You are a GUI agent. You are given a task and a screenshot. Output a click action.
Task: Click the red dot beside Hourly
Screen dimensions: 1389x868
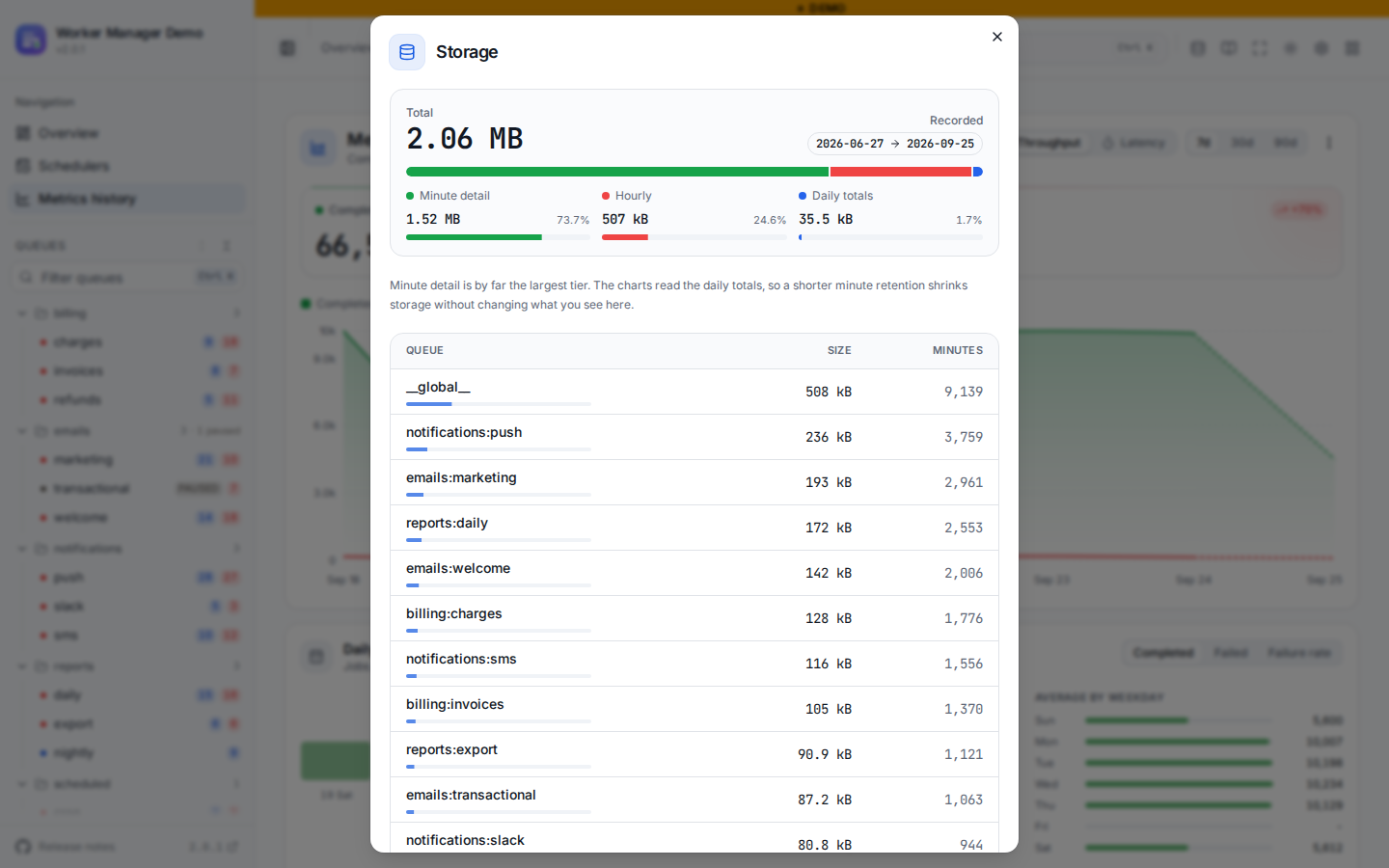(x=606, y=196)
